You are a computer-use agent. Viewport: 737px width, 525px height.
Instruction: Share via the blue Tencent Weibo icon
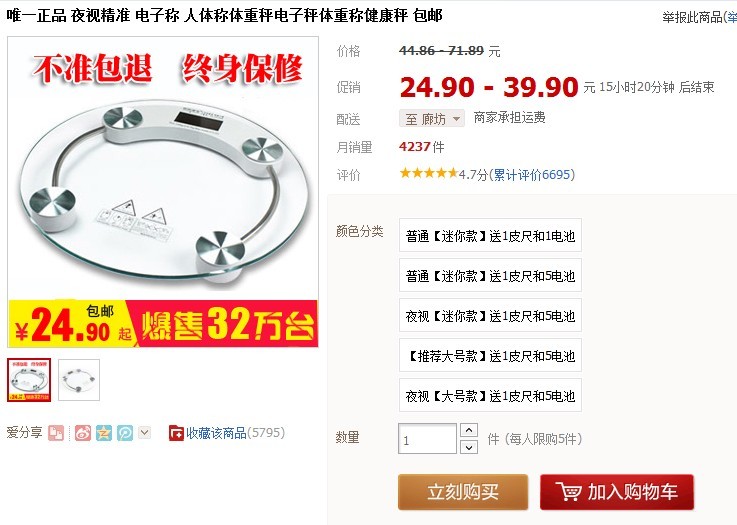pos(125,433)
